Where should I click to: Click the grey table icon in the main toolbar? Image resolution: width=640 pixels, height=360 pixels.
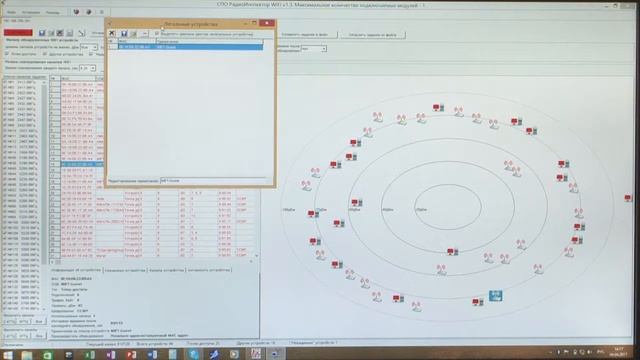70,33
